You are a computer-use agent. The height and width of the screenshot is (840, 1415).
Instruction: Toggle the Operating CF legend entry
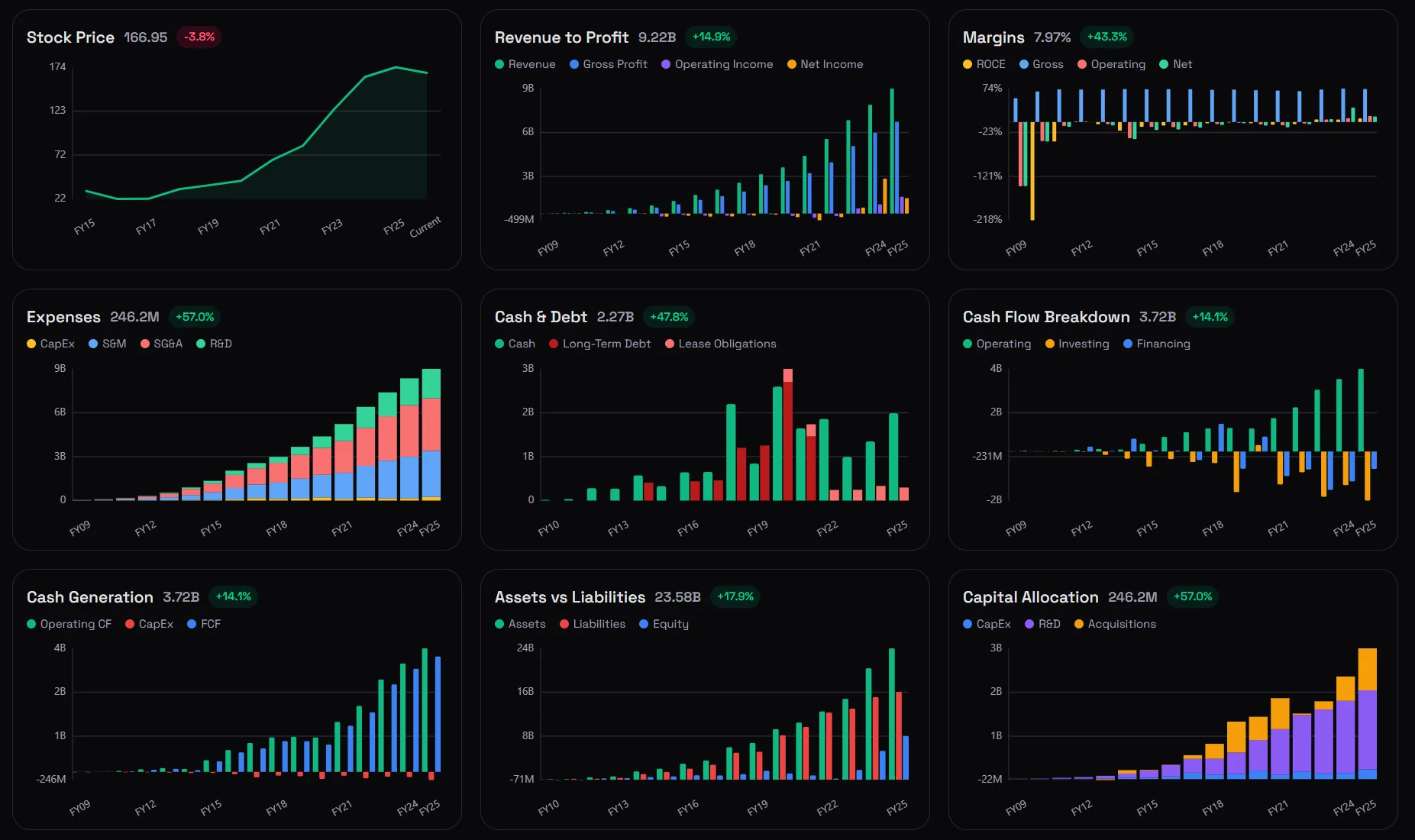(x=69, y=624)
